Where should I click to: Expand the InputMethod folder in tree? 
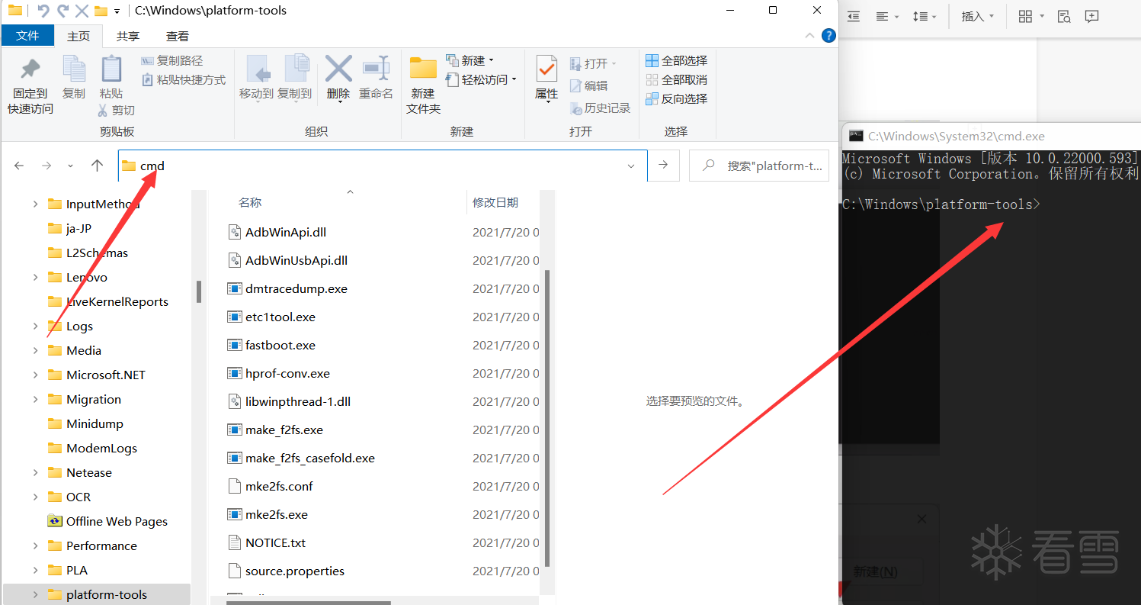(x=35, y=204)
